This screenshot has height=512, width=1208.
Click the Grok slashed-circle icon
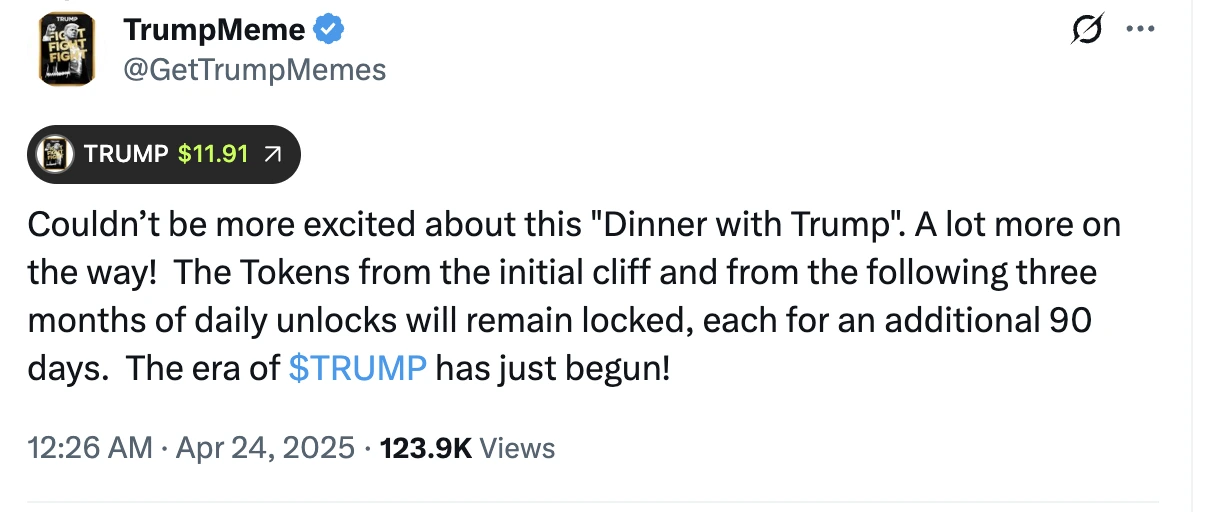(1083, 33)
